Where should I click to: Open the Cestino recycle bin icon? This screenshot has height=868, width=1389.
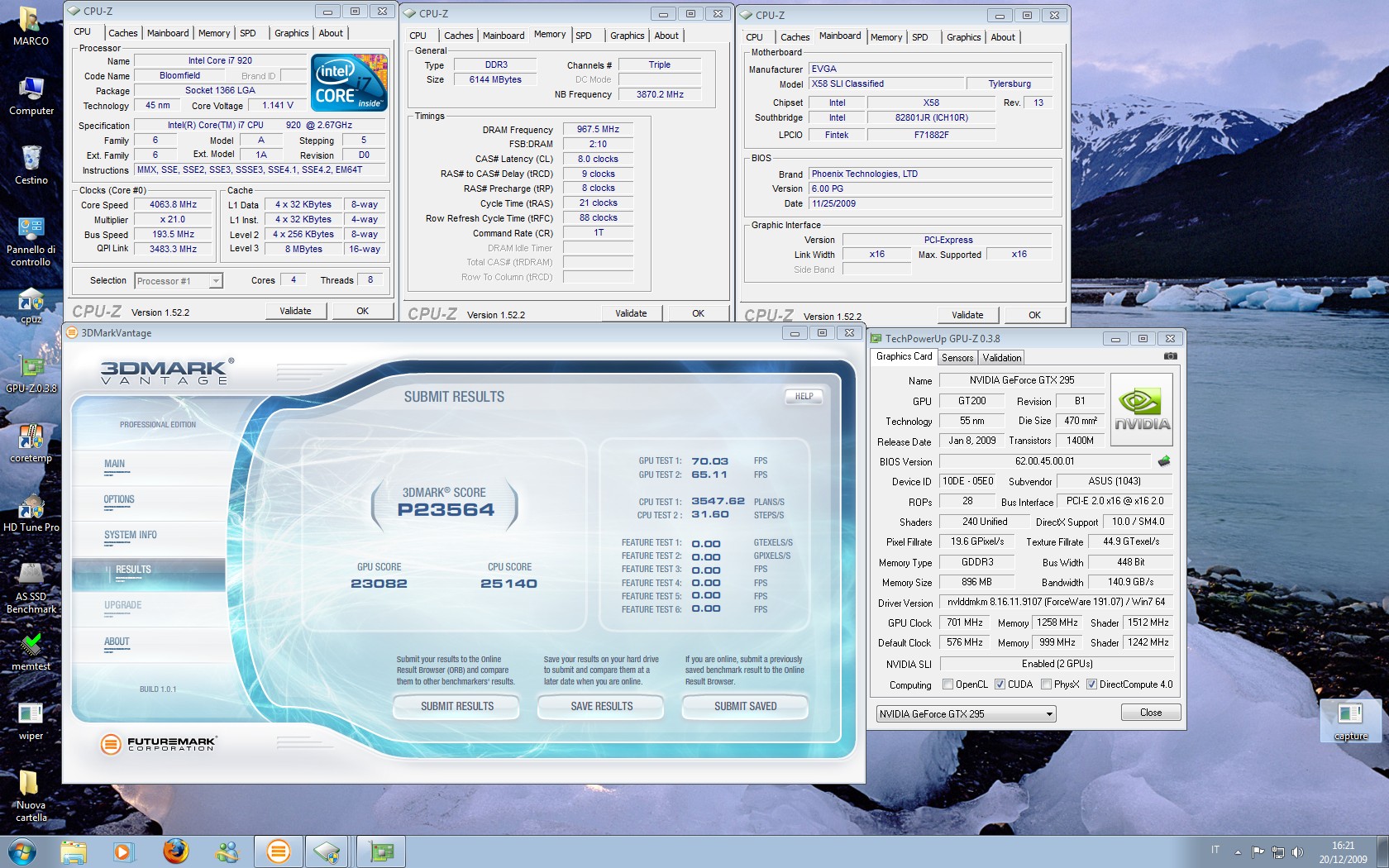[31, 165]
